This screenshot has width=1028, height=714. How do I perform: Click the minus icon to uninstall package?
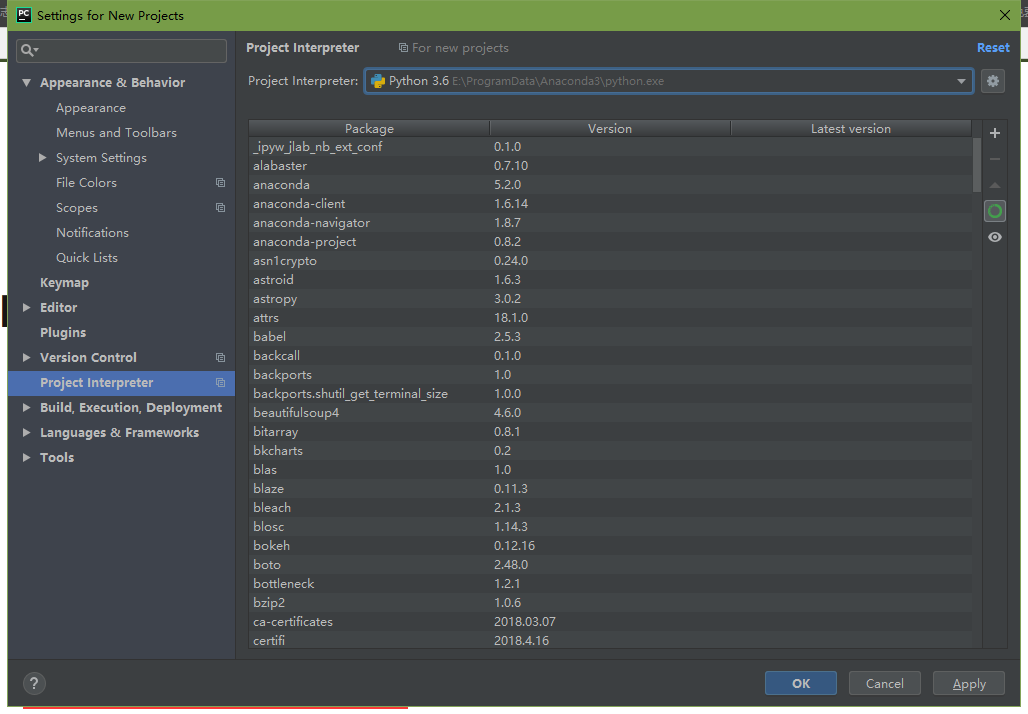(995, 159)
